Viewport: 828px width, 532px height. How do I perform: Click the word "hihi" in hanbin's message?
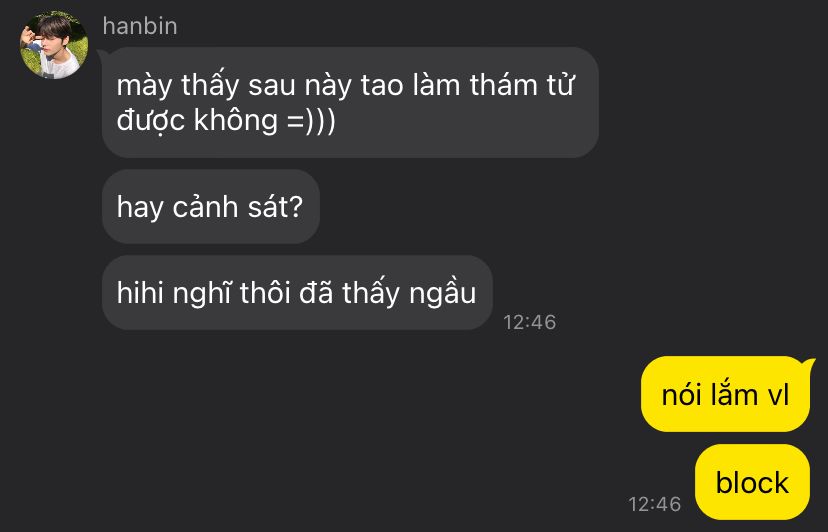pos(140,293)
